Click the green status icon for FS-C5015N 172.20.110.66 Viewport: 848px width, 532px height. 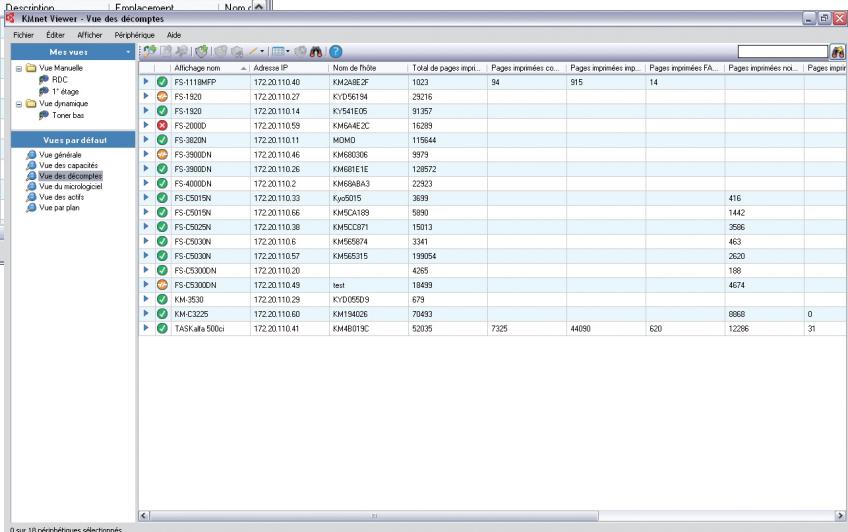point(162,212)
